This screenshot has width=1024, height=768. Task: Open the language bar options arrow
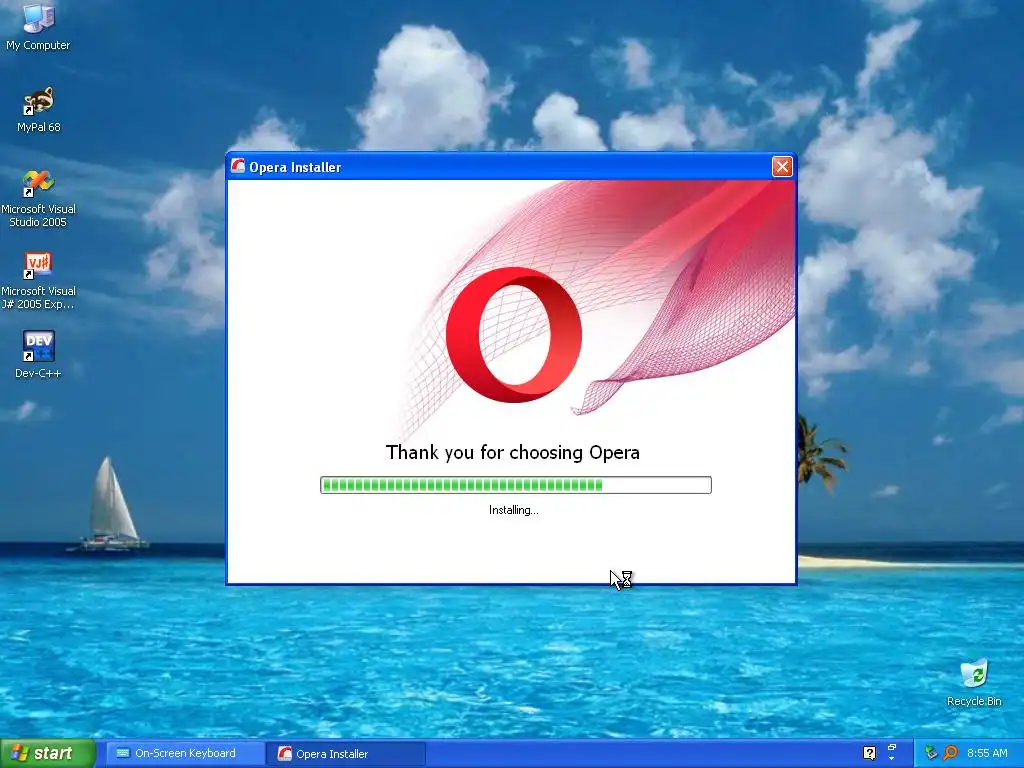click(892, 760)
